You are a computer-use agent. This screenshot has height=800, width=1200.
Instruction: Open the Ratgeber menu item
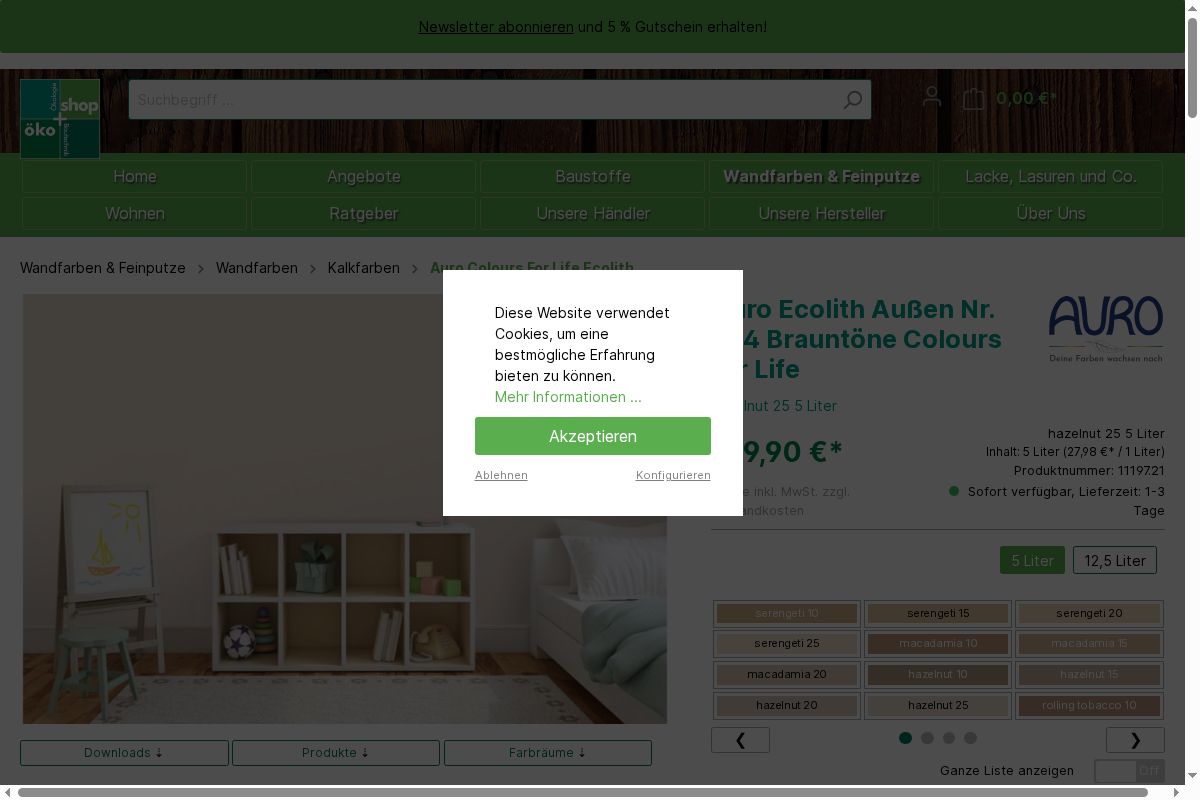364,214
